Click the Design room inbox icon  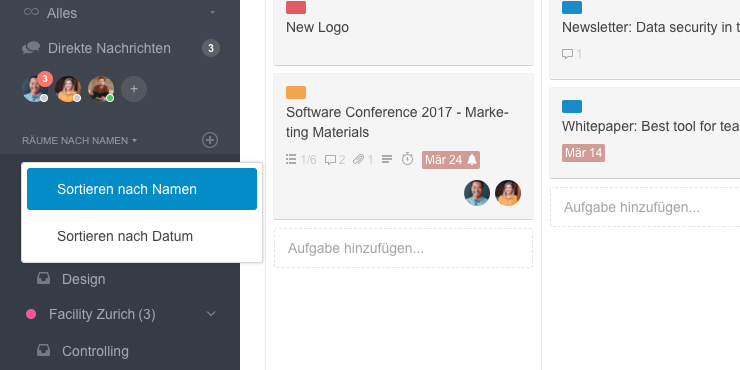coord(44,279)
